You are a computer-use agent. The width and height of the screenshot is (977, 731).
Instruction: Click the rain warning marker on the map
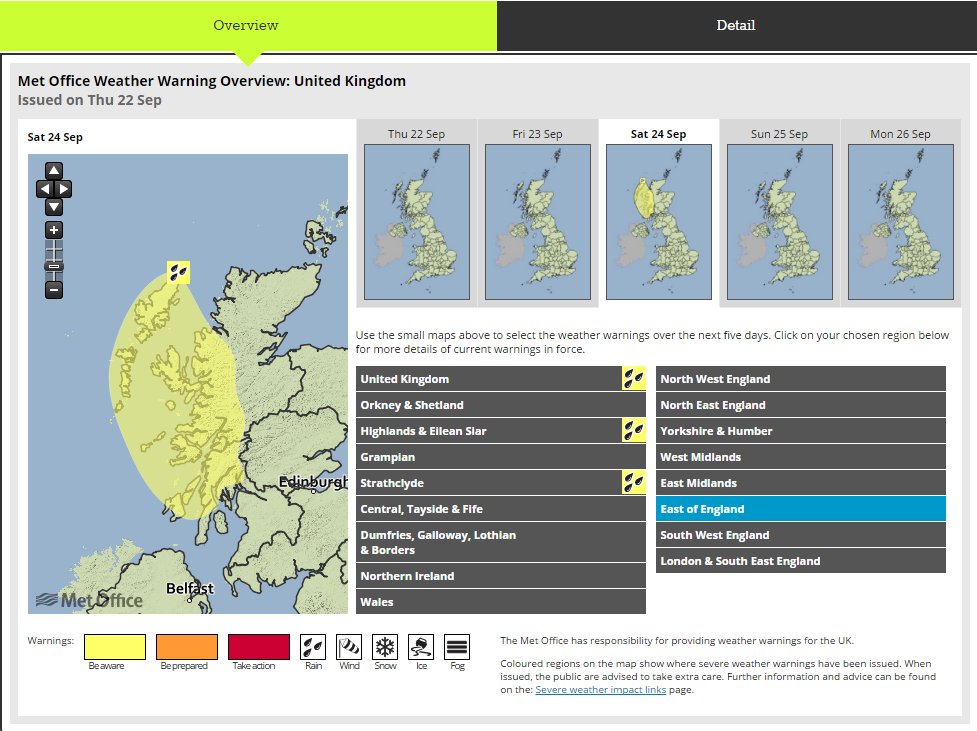pyautogui.click(x=178, y=272)
